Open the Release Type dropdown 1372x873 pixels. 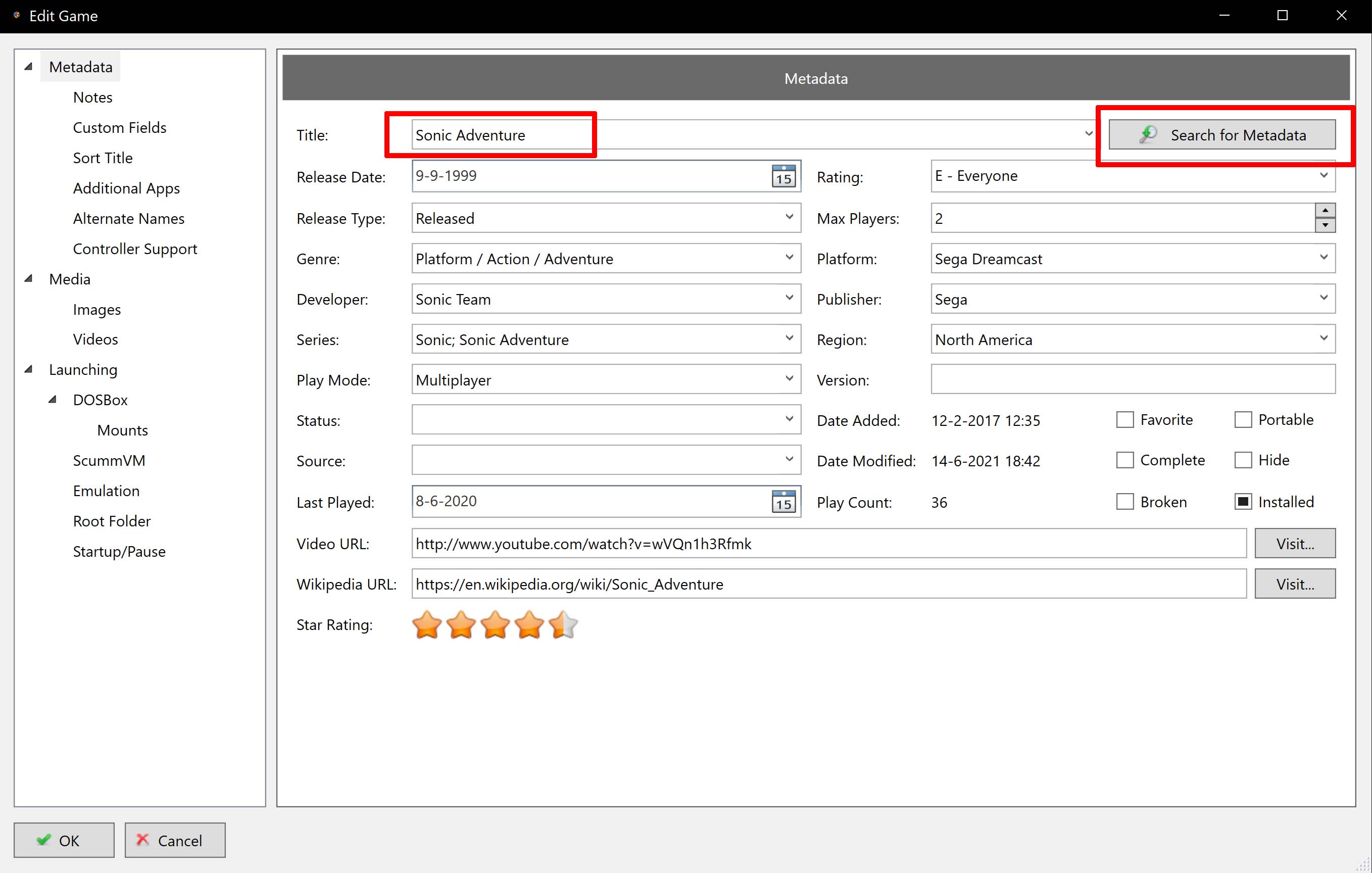click(789, 217)
